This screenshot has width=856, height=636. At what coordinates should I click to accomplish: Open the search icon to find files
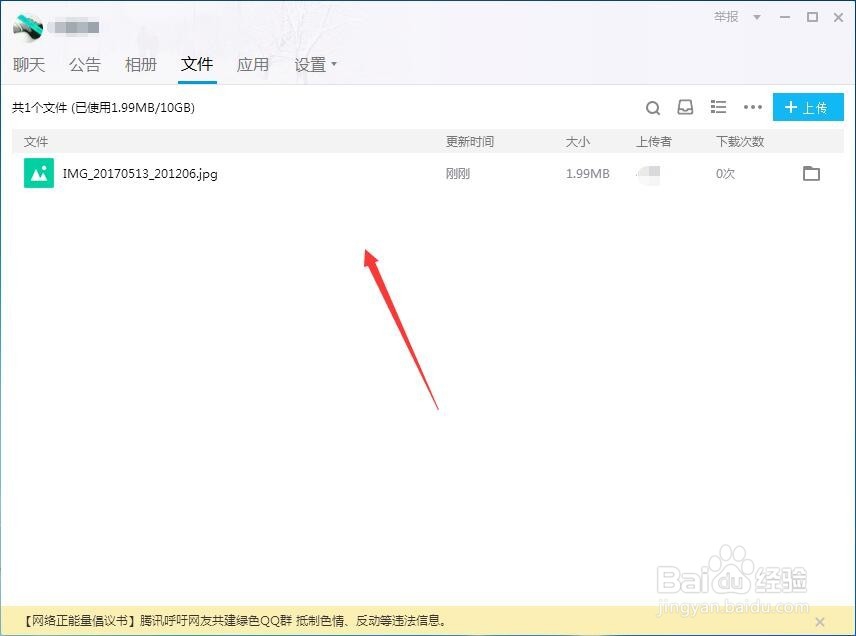[x=652, y=107]
